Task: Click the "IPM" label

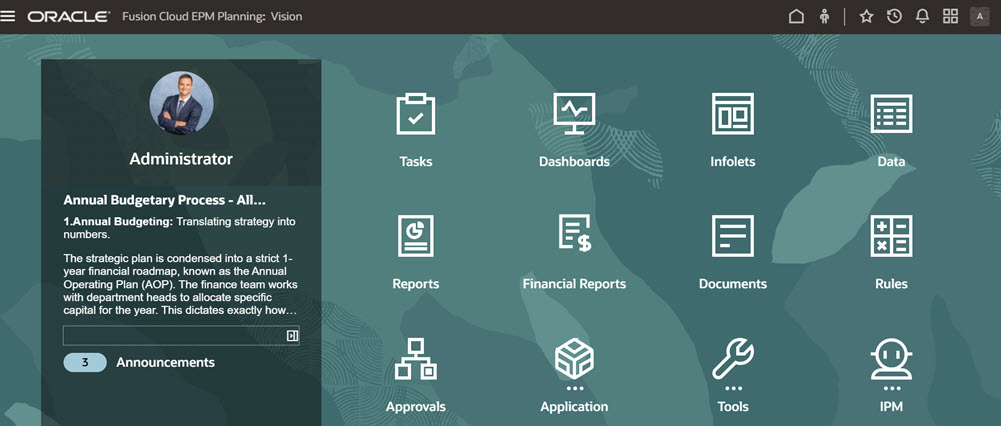Action: pyautogui.click(x=891, y=407)
